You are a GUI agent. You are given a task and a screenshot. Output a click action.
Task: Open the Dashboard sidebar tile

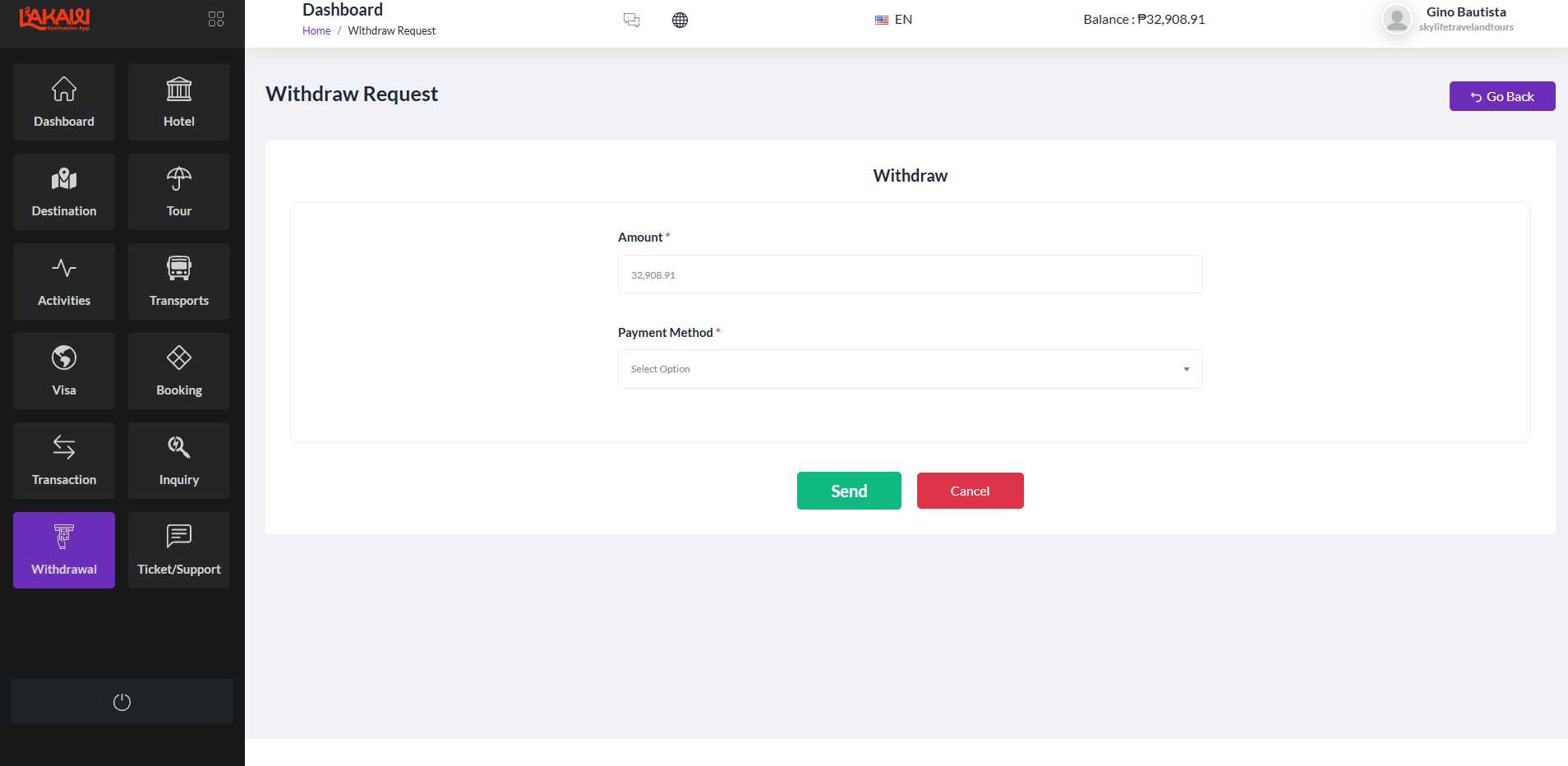coord(64,102)
